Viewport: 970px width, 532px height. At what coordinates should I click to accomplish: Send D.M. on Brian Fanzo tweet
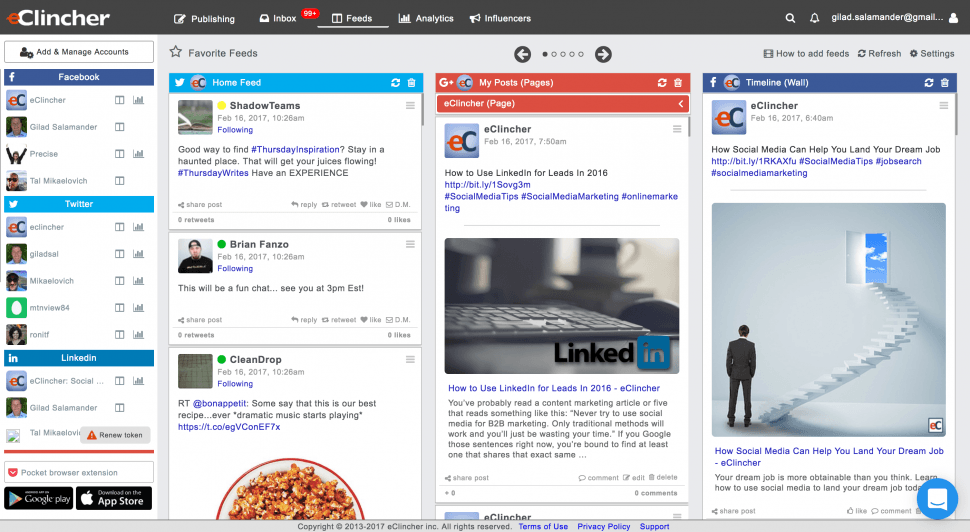[398, 320]
